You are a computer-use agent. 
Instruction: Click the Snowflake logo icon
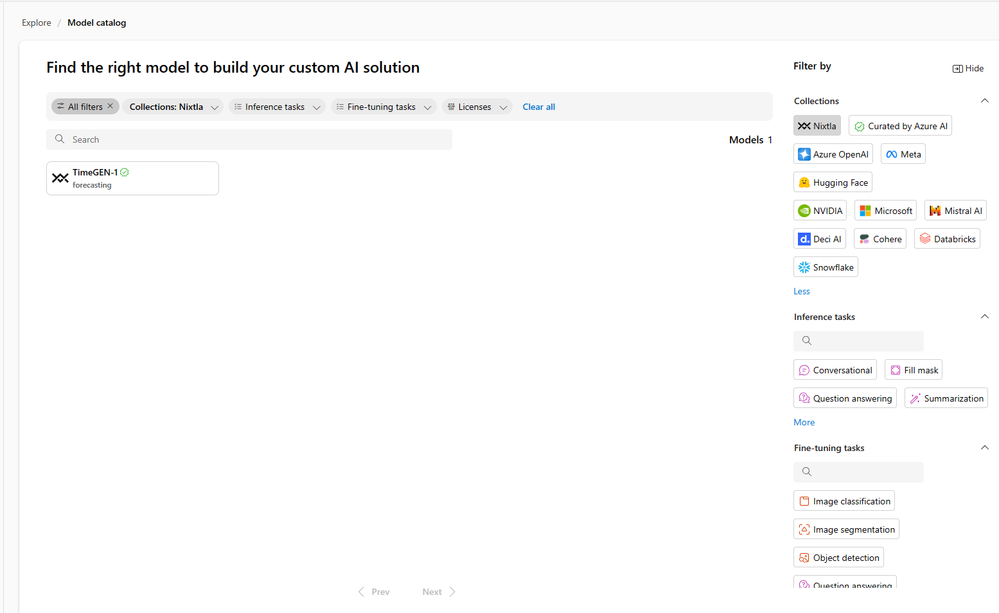point(804,268)
